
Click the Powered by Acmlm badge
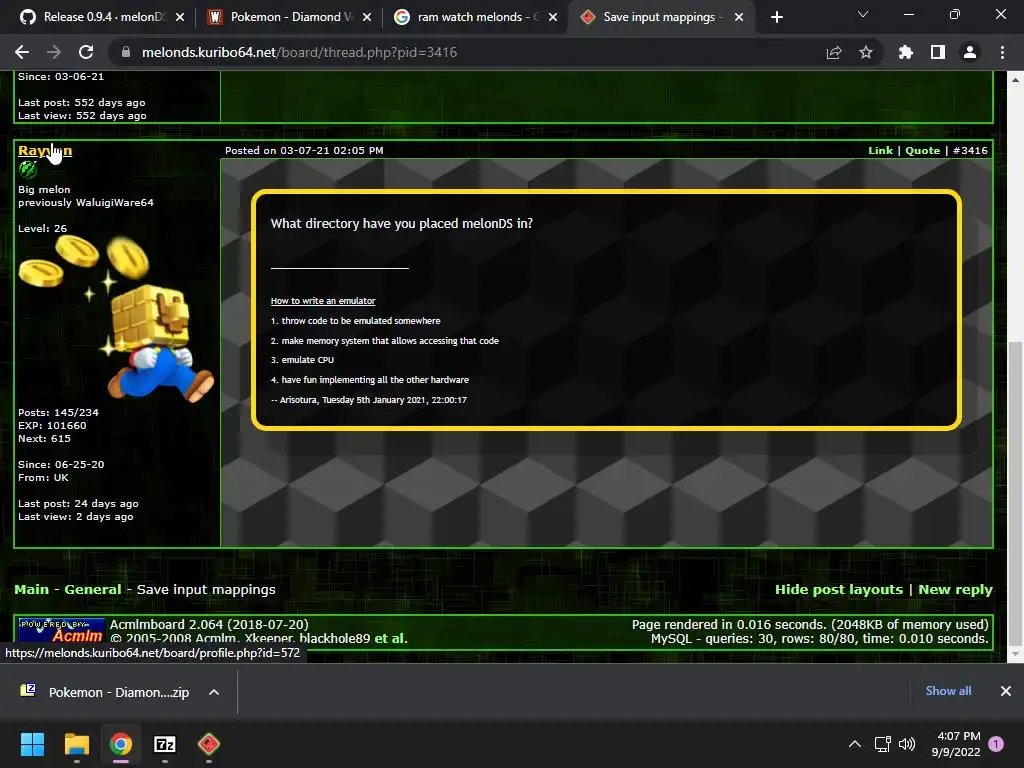tap(61, 631)
